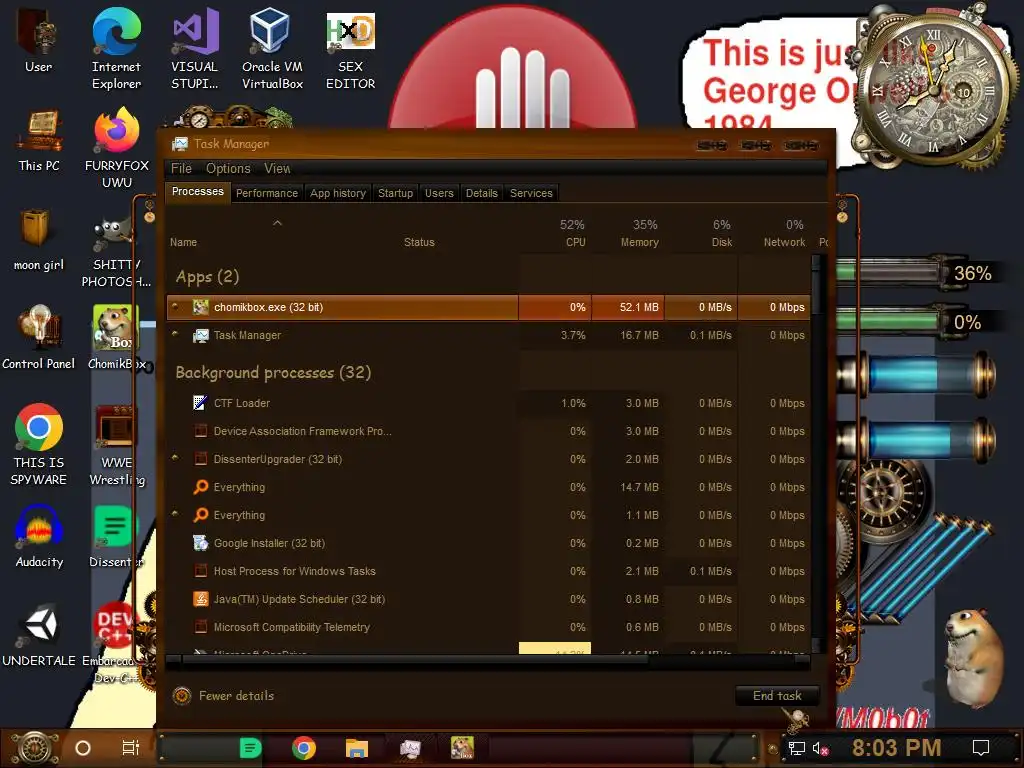
Task: Select Host Process for Windows Tasks
Action: [488, 571]
